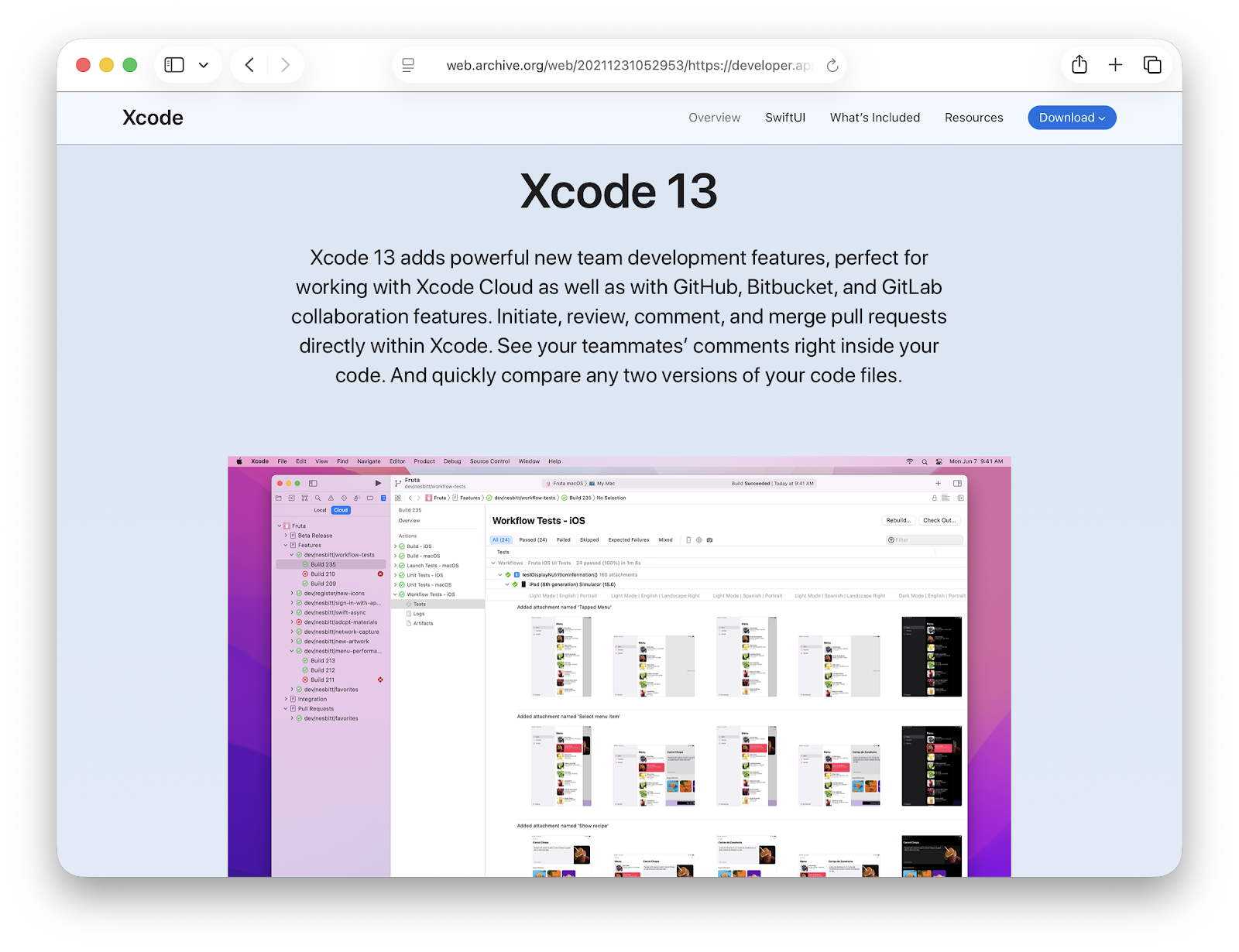The width and height of the screenshot is (1239, 952).
Task: Expand dev/nesbitt/swift-async branch
Action: (x=292, y=612)
